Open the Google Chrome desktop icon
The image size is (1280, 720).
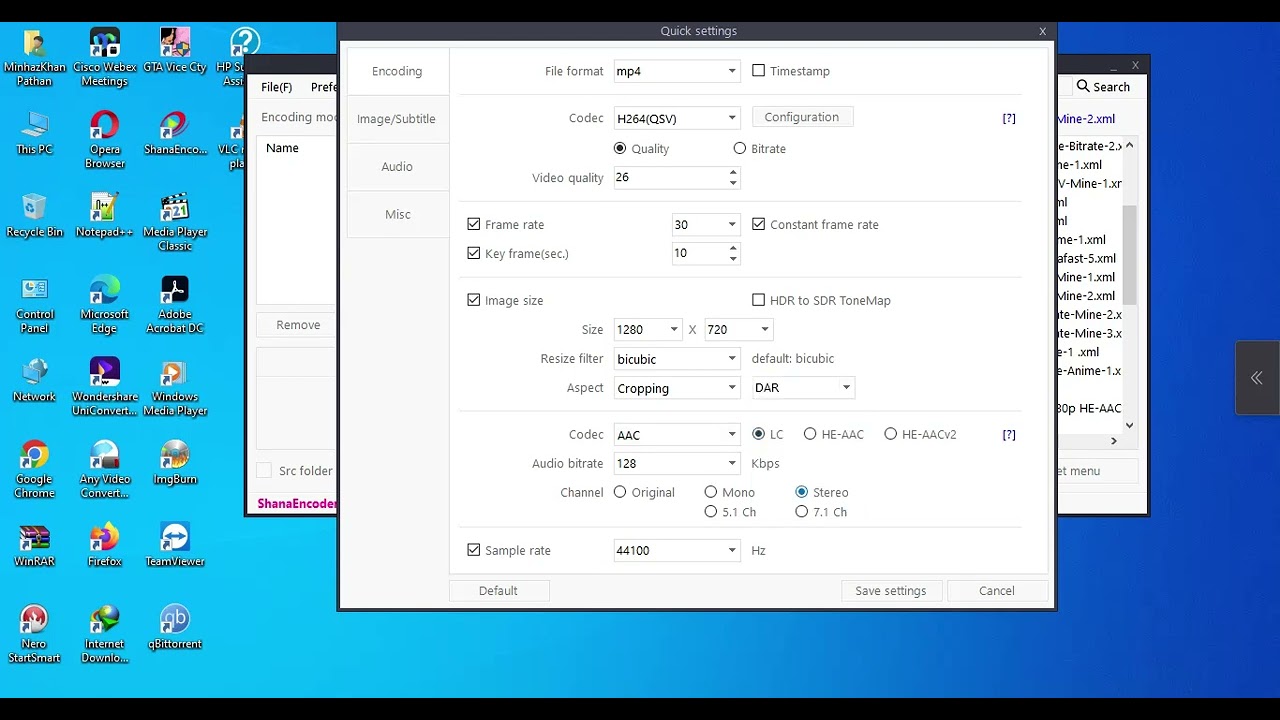pyautogui.click(x=34, y=470)
